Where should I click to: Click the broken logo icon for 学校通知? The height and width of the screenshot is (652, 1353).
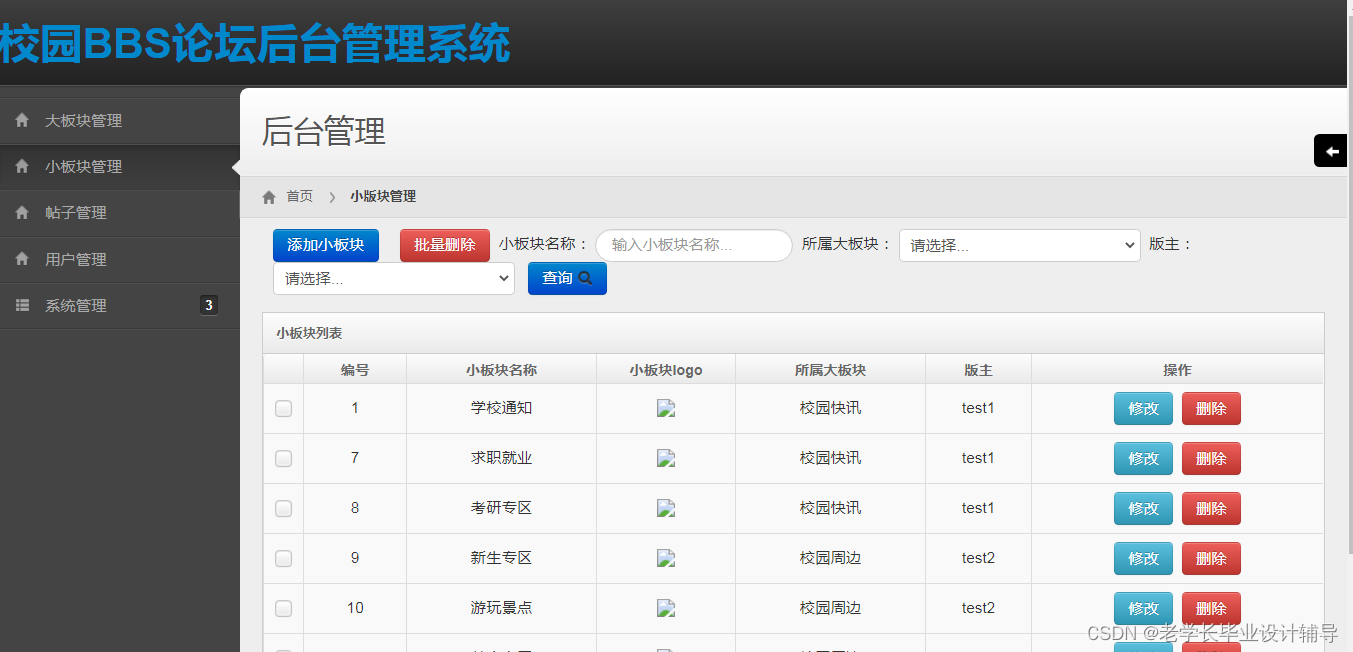click(665, 408)
